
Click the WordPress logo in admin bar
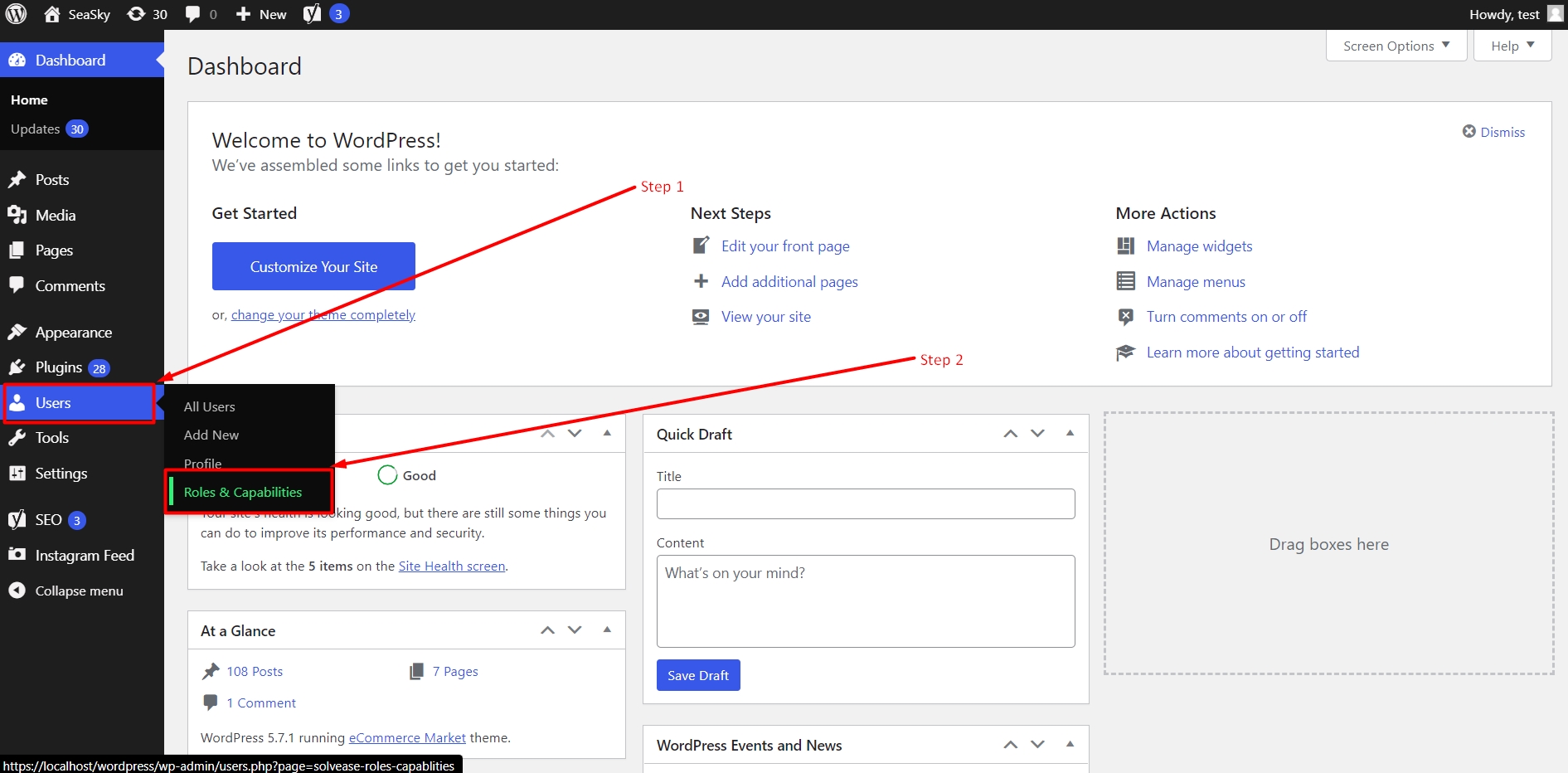pos(16,14)
